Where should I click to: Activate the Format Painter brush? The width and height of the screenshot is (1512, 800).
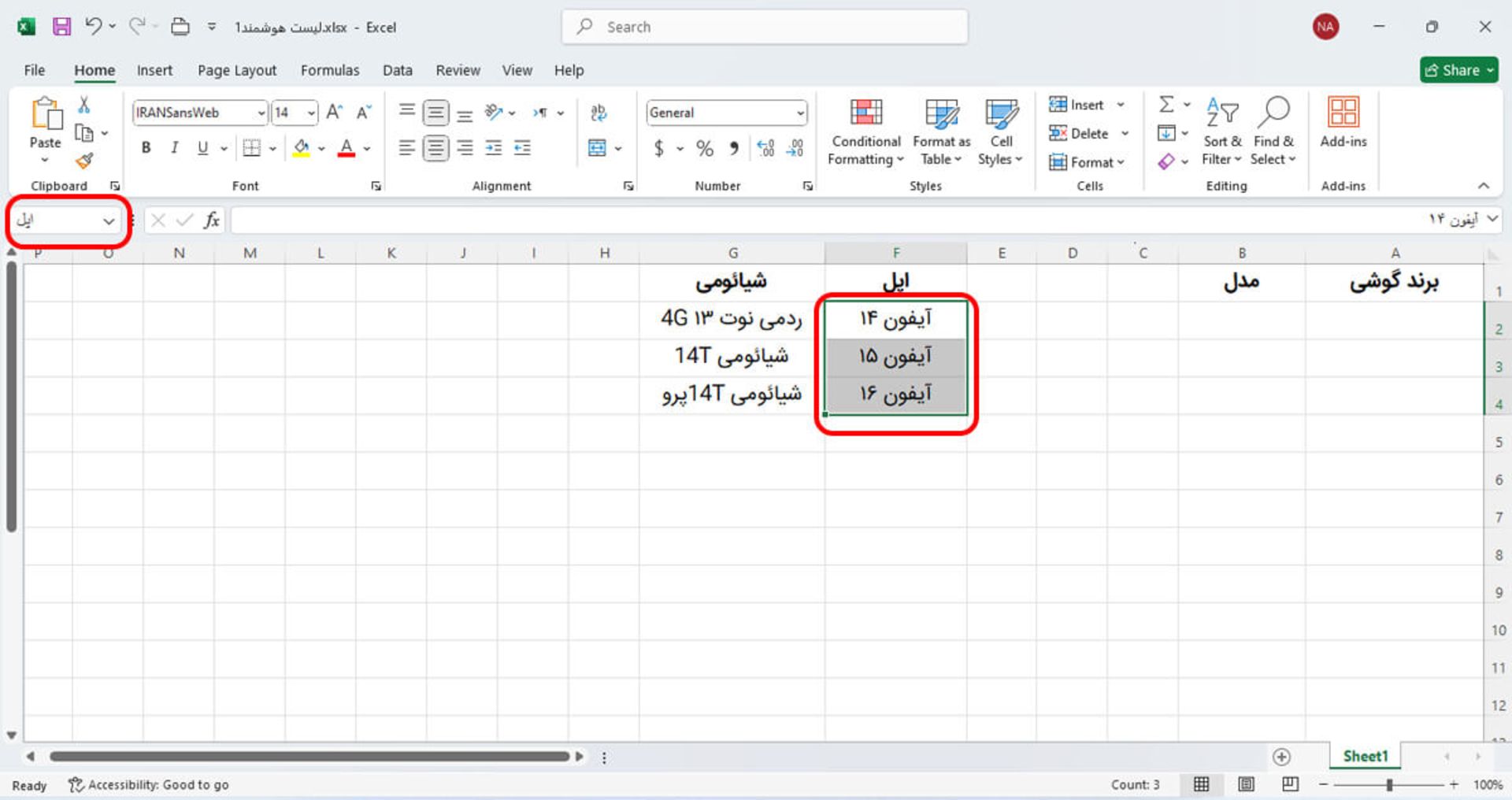[83, 161]
